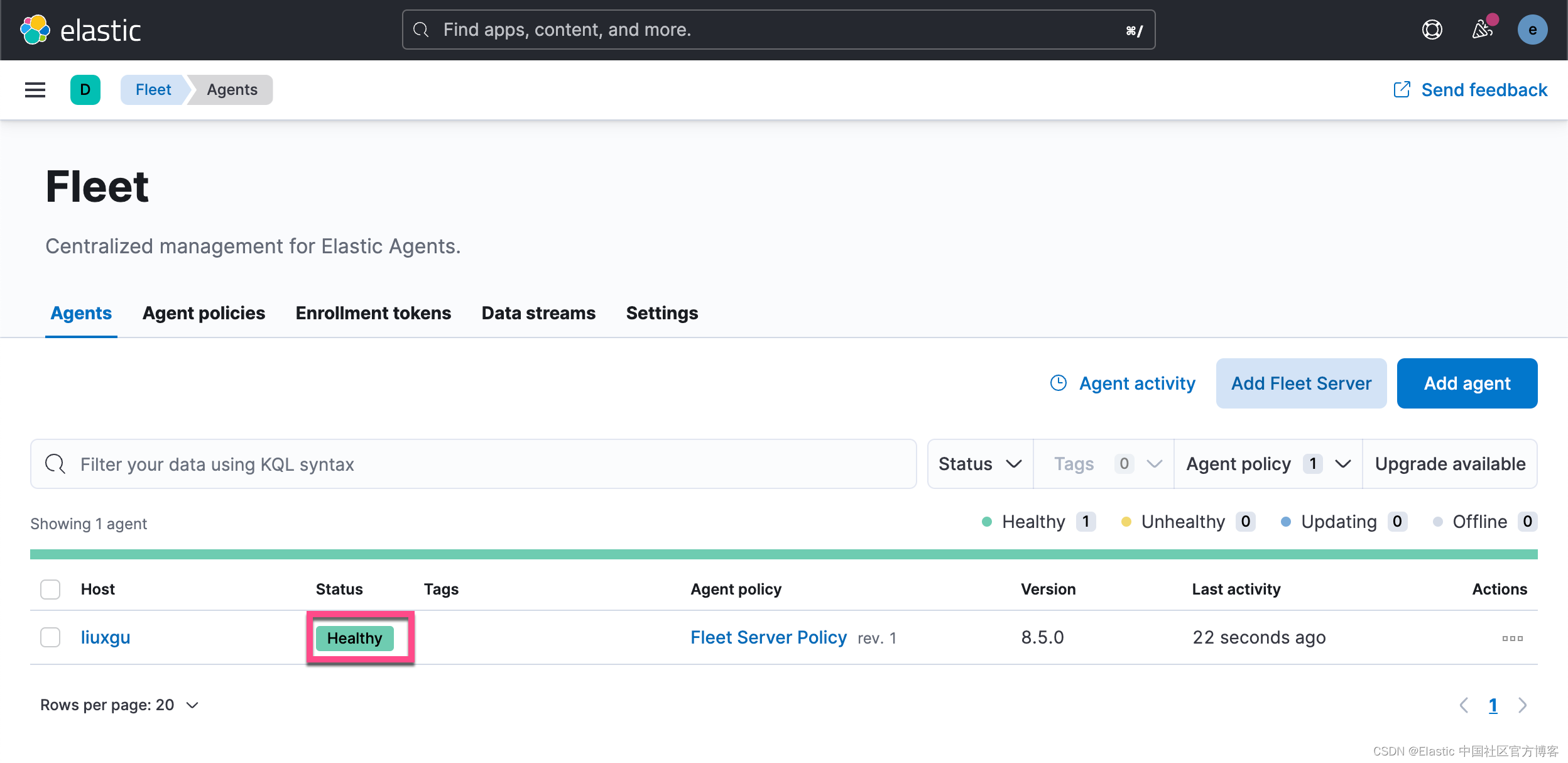Check the liuxgu agent row checkbox
1568x763 pixels.
(50, 637)
